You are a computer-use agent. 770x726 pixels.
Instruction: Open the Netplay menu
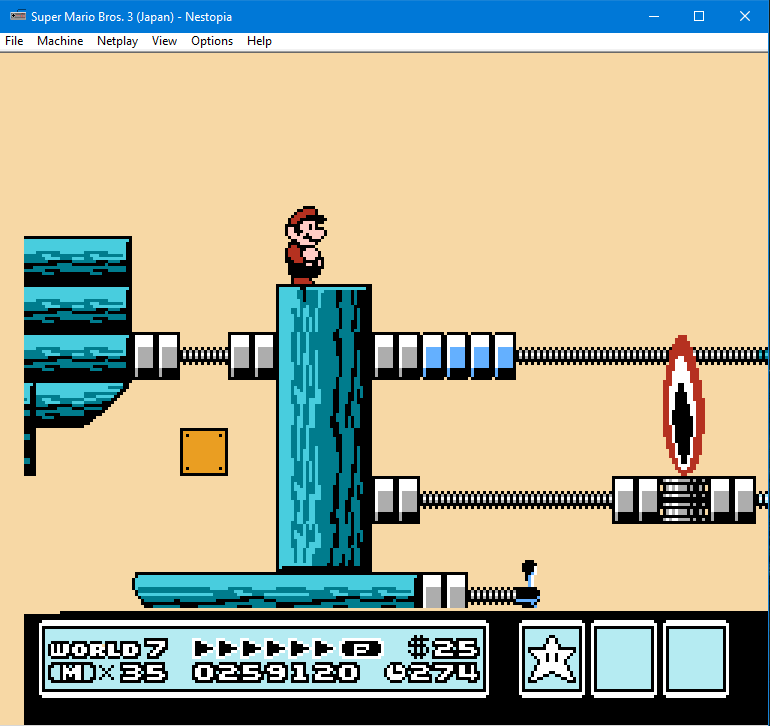click(x=117, y=41)
